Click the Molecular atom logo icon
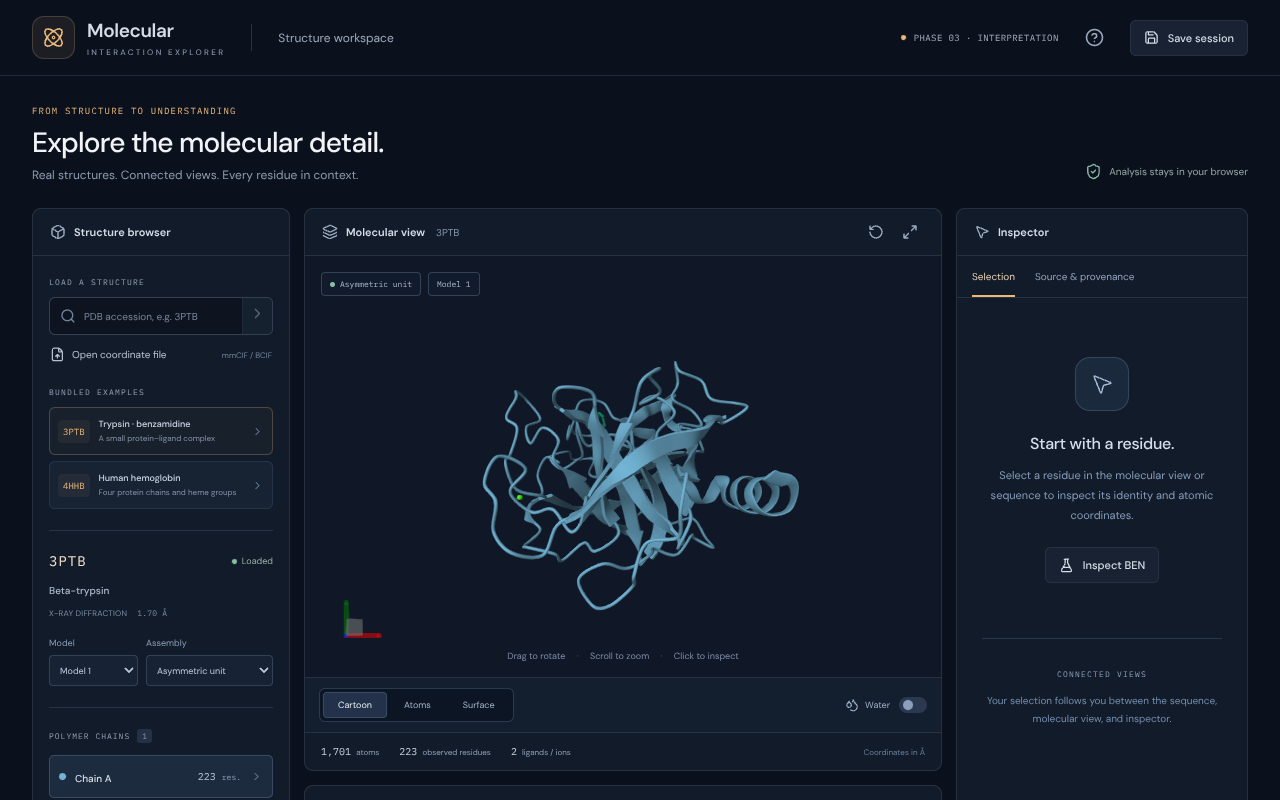 53,38
